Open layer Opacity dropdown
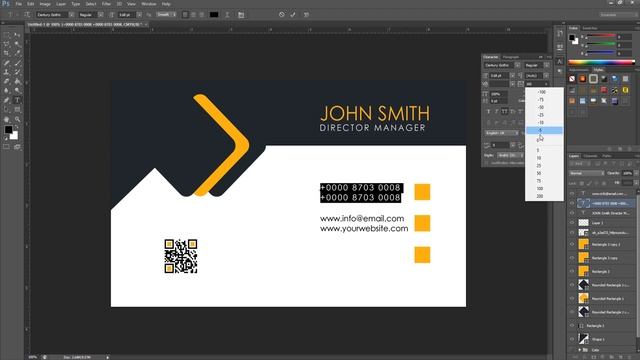The image size is (640, 360). click(636, 173)
